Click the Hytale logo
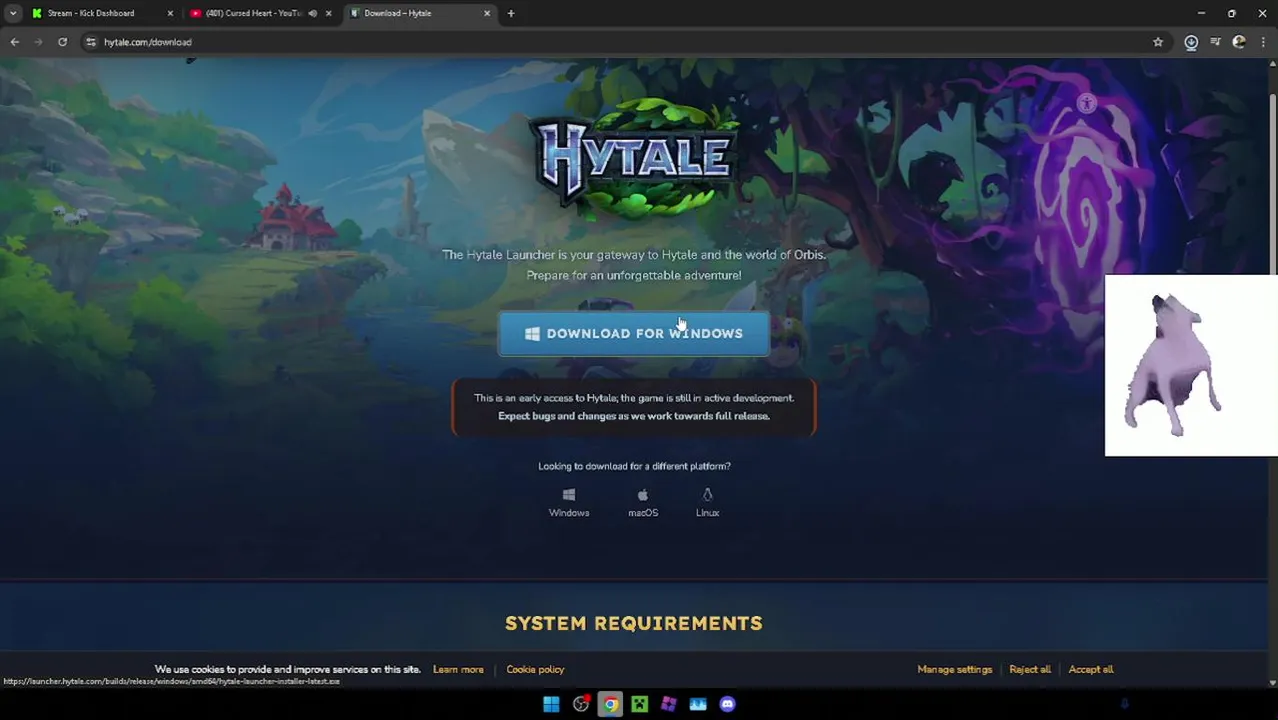The width and height of the screenshot is (1278, 720). click(x=634, y=158)
